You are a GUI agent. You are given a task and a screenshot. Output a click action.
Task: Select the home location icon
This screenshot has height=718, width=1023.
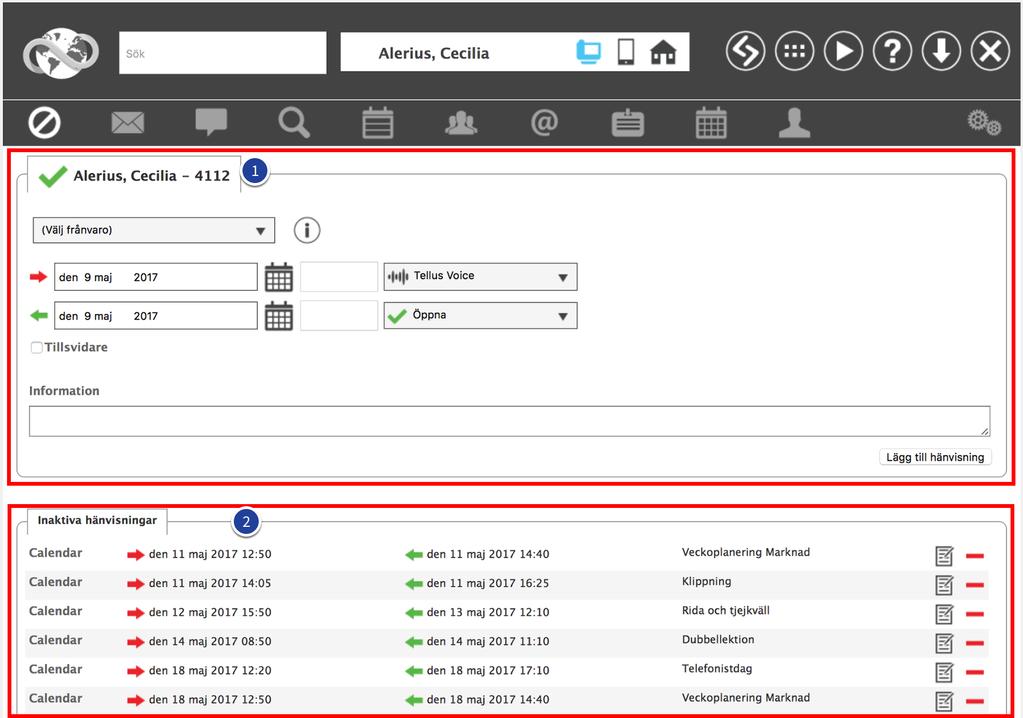click(664, 52)
